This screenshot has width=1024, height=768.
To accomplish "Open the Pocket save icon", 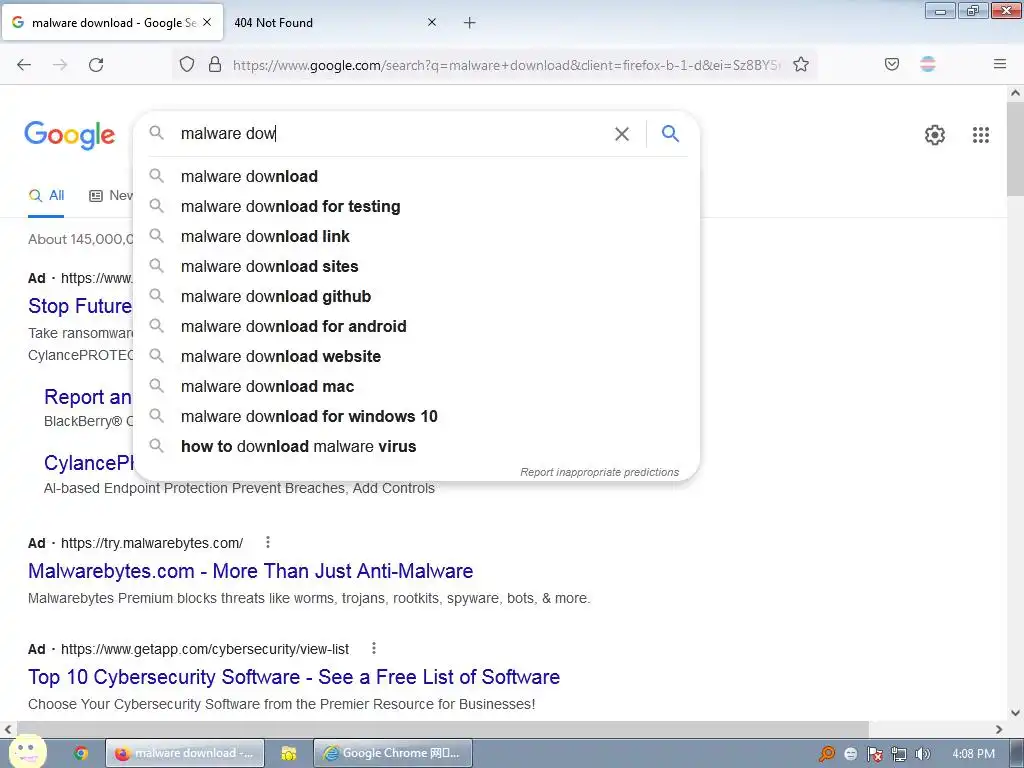I will point(892,64).
